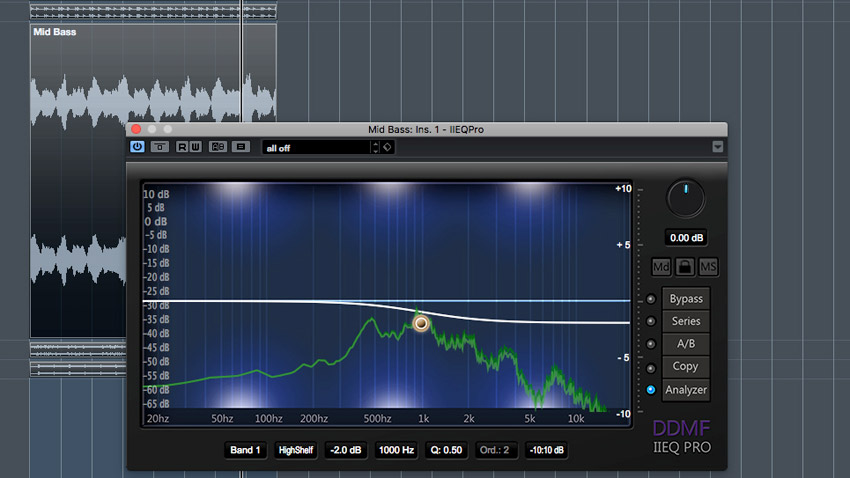Open the 'all off' preset field
The width and height of the screenshot is (850, 478).
click(x=317, y=147)
